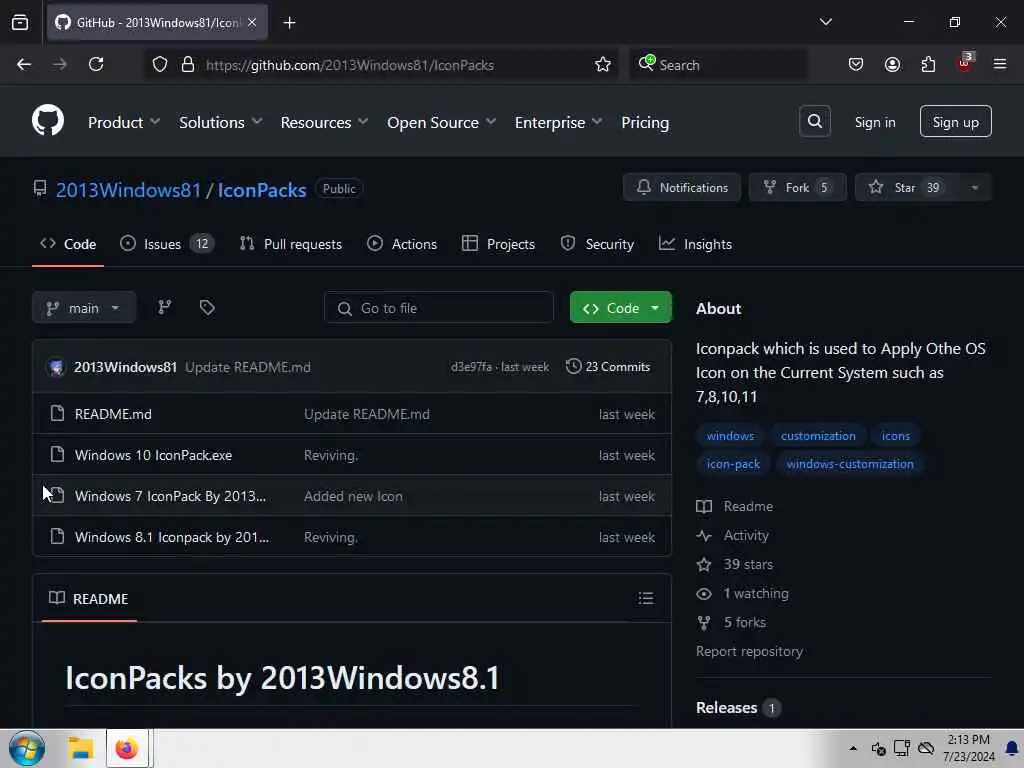Open the README outline list icon
The image size is (1024, 768).
(645, 598)
